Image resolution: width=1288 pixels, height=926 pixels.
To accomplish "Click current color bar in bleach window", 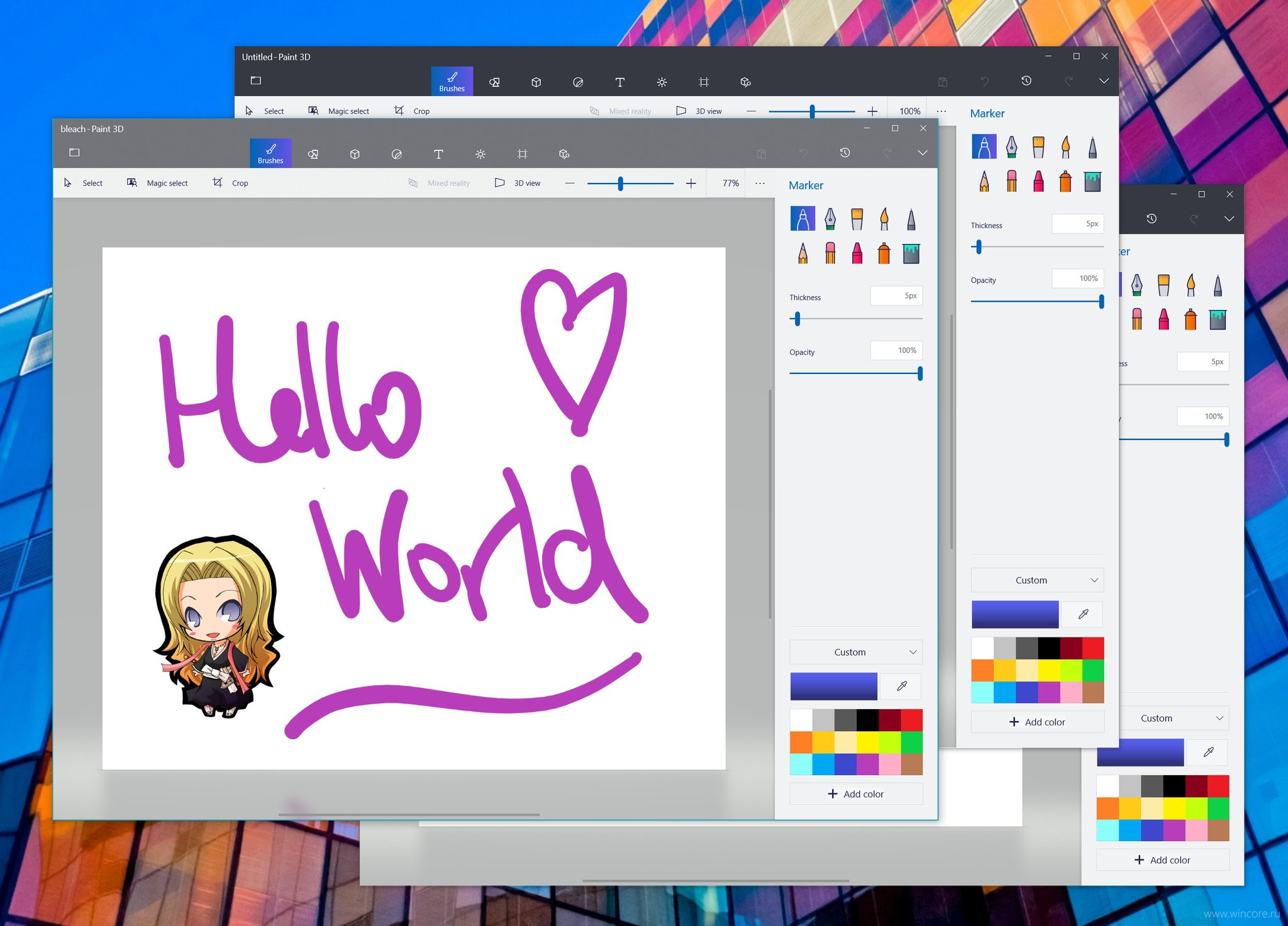I will 833,686.
